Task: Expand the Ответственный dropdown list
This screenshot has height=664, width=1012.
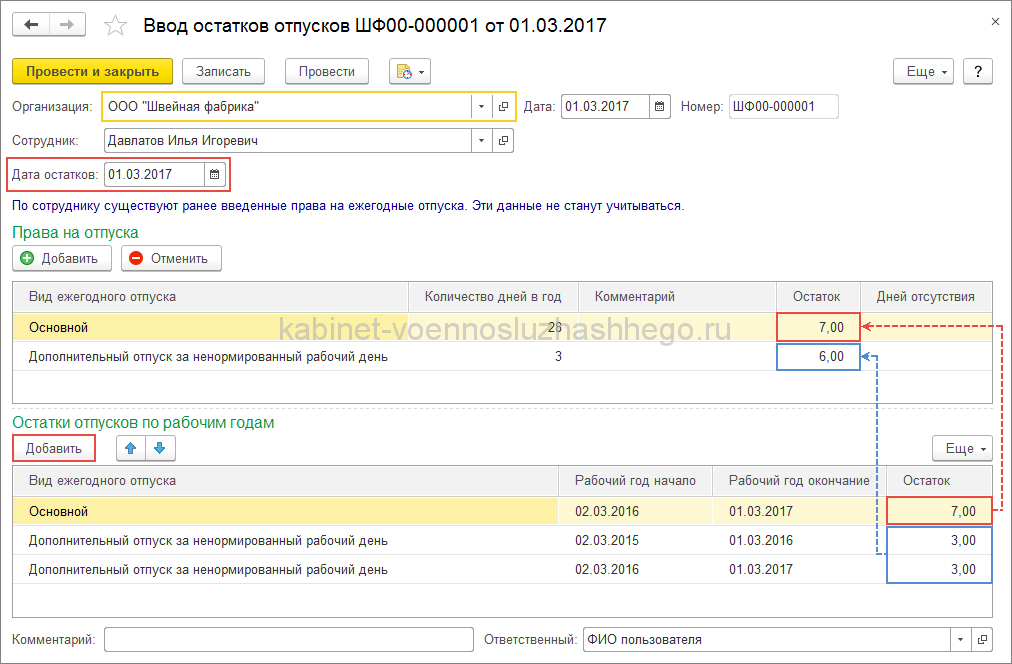Action: [960, 640]
